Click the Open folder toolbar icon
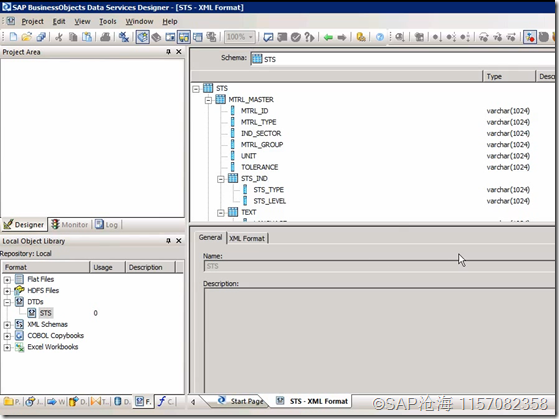Screen dimensions: 559x419 pos(26,37)
